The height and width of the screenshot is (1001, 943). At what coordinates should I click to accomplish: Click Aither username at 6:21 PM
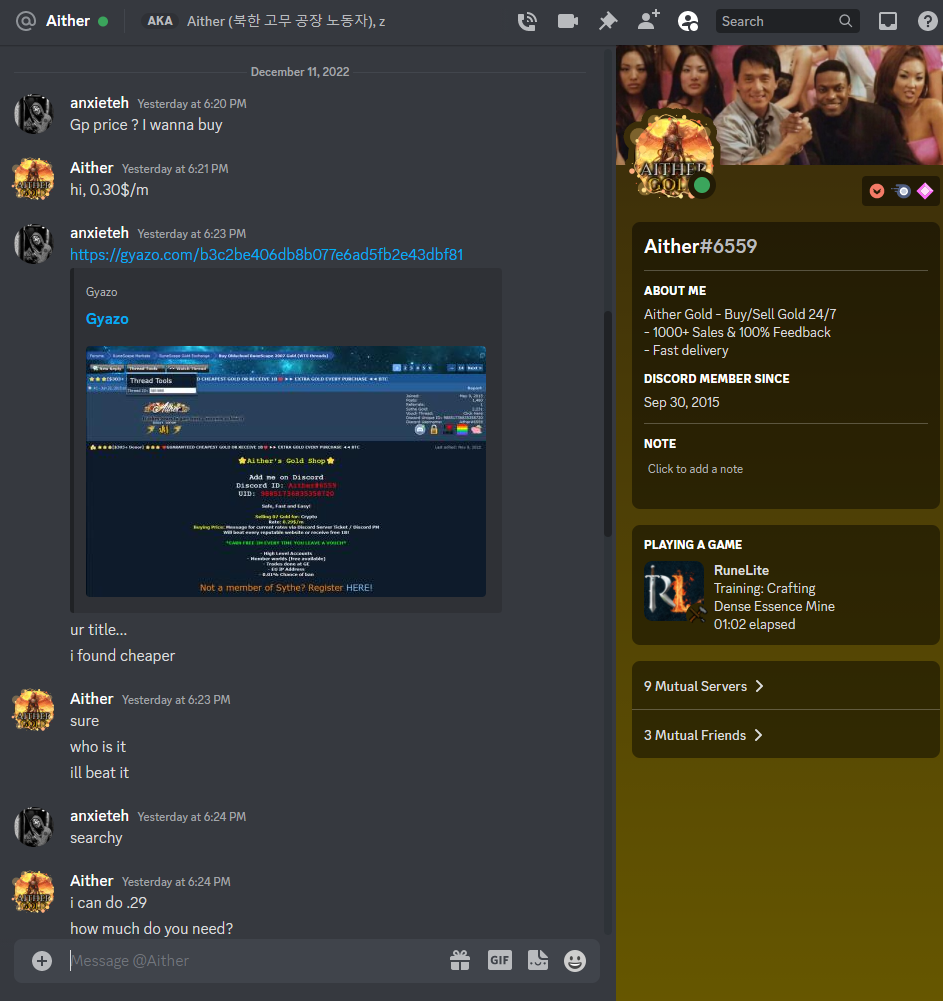(x=92, y=168)
